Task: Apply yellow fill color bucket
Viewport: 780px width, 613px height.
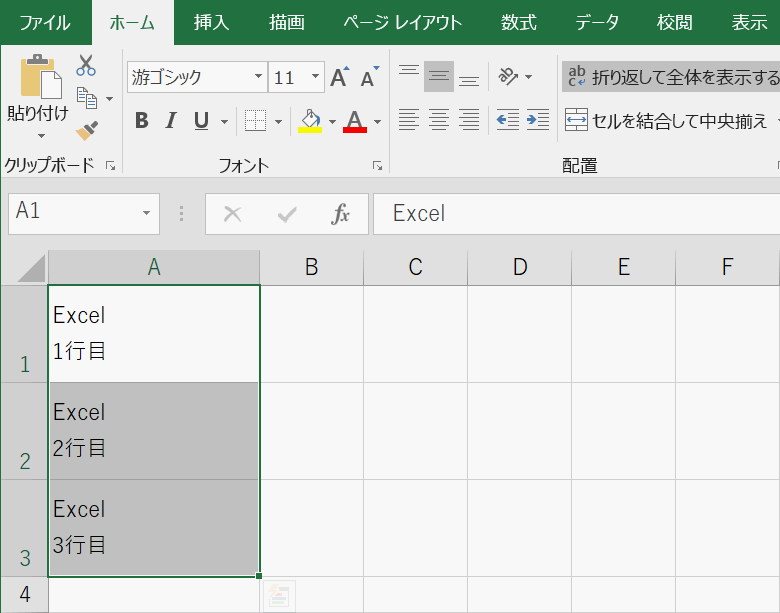Action: pyautogui.click(x=310, y=120)
